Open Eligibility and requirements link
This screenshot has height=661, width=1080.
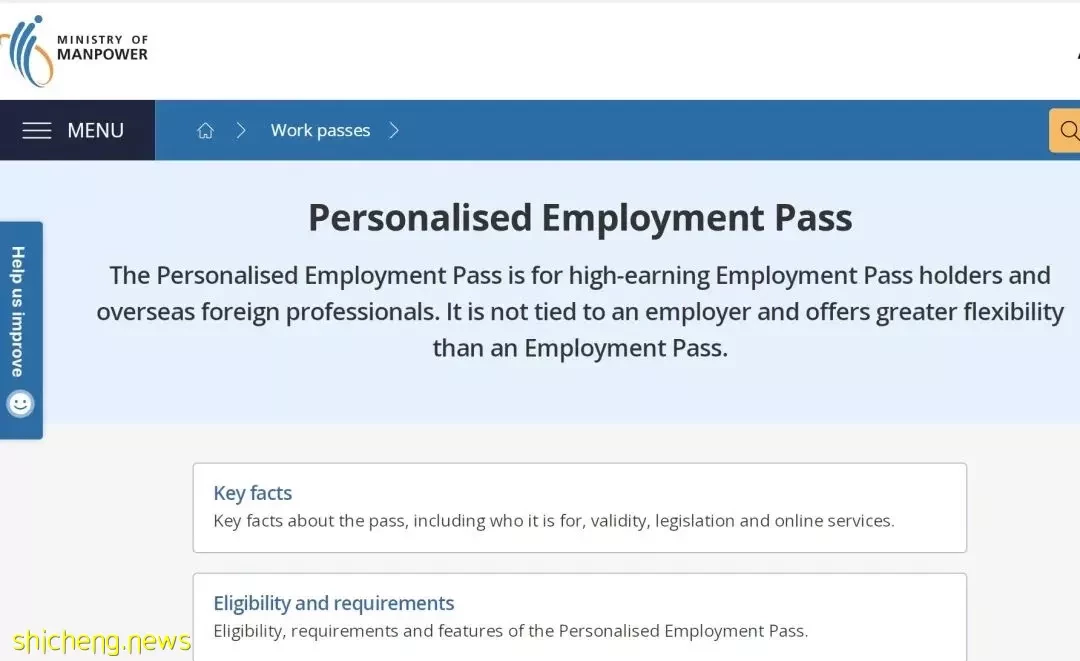pyautogui.click(x=334, y=603)
